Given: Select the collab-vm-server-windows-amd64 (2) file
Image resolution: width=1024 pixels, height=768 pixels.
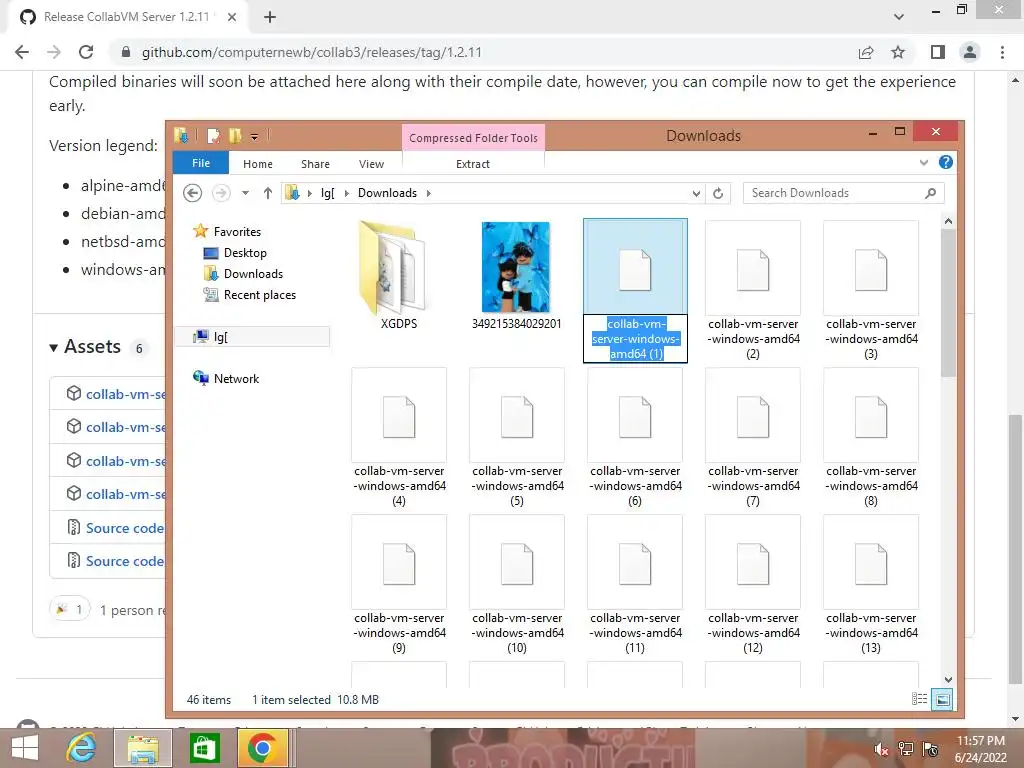Looking at the screenshot, I should tap(753, 291).
